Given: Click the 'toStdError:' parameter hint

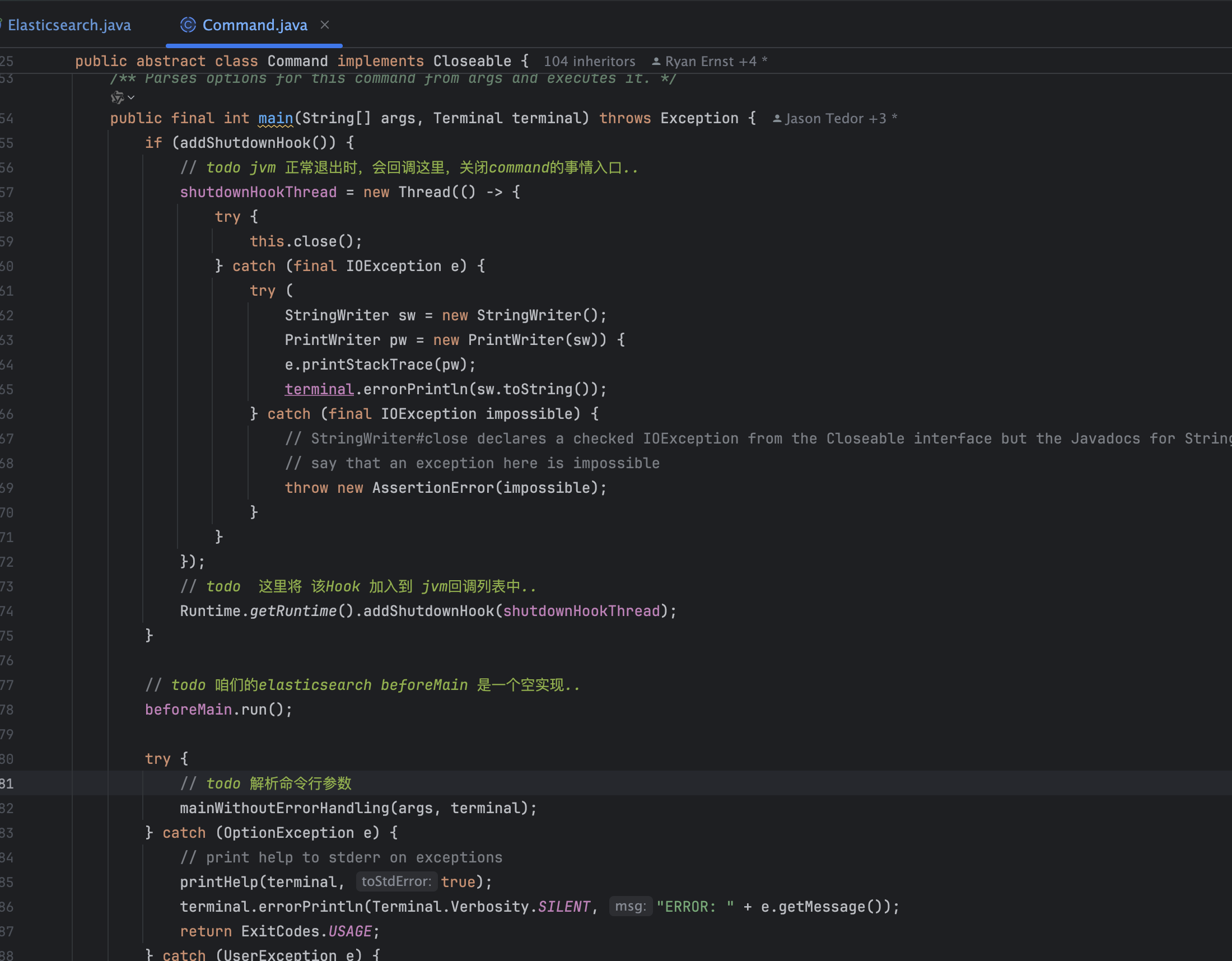Looking at the screenshot, I should click(x=396, y=881).
